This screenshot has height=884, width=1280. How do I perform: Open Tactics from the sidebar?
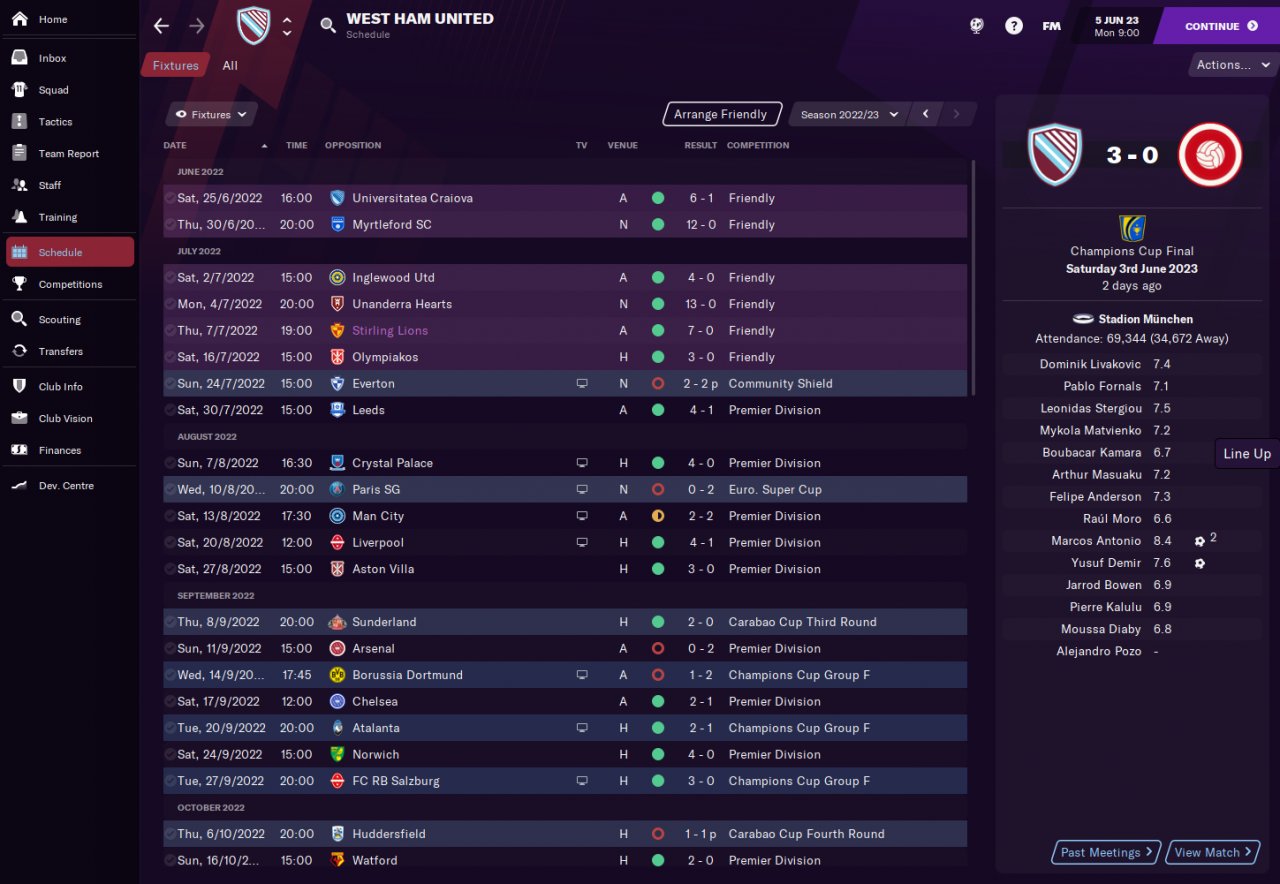55,122
